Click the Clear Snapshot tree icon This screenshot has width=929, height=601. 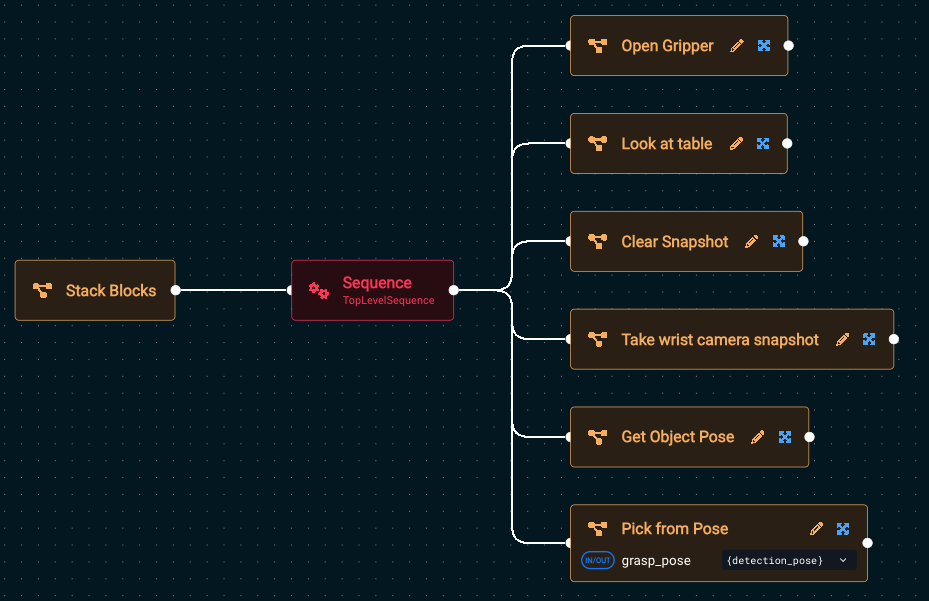[x=597, y=241]
